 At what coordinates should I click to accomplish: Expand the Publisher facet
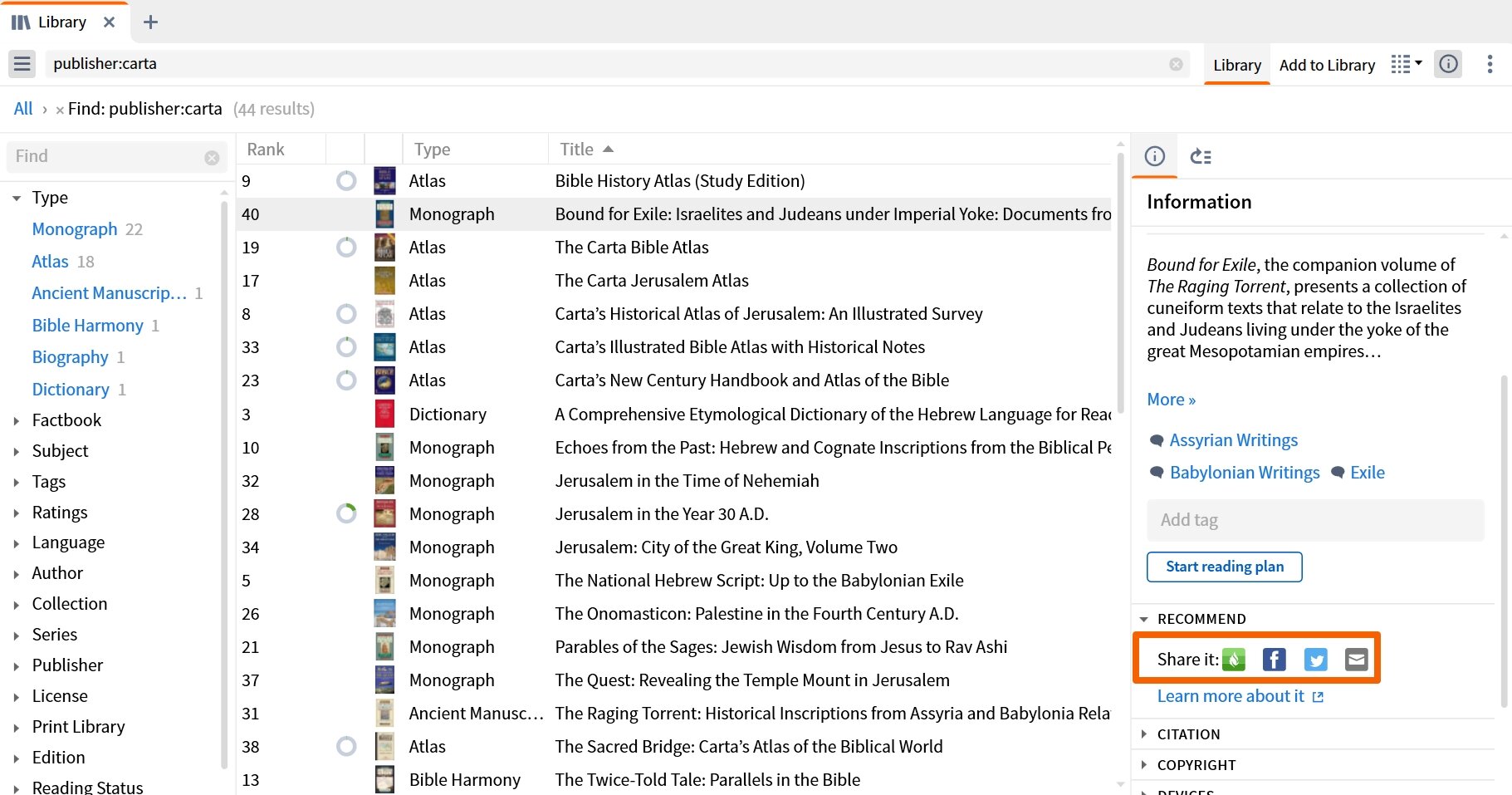pos(16,666)
